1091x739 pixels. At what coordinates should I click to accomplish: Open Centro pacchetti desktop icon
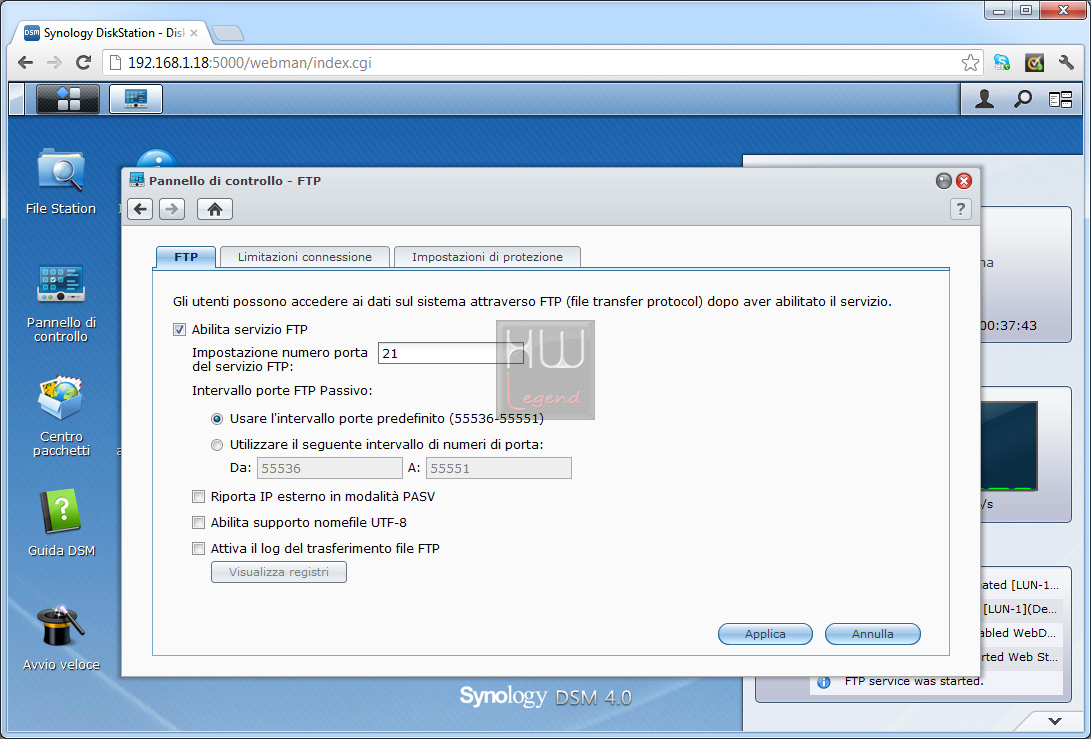pos(61,417)
